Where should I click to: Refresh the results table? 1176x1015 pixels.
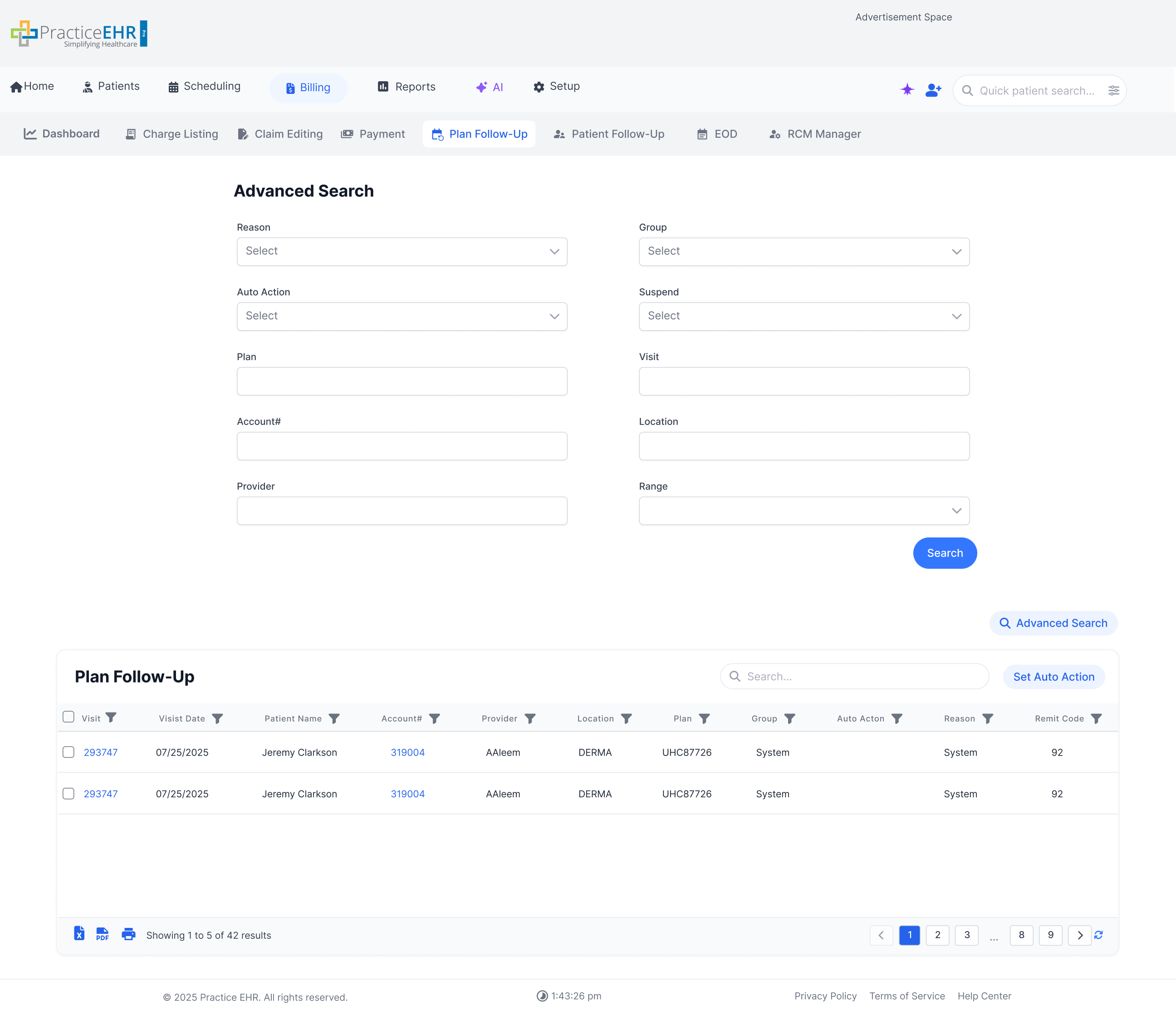click(1099, 935)
